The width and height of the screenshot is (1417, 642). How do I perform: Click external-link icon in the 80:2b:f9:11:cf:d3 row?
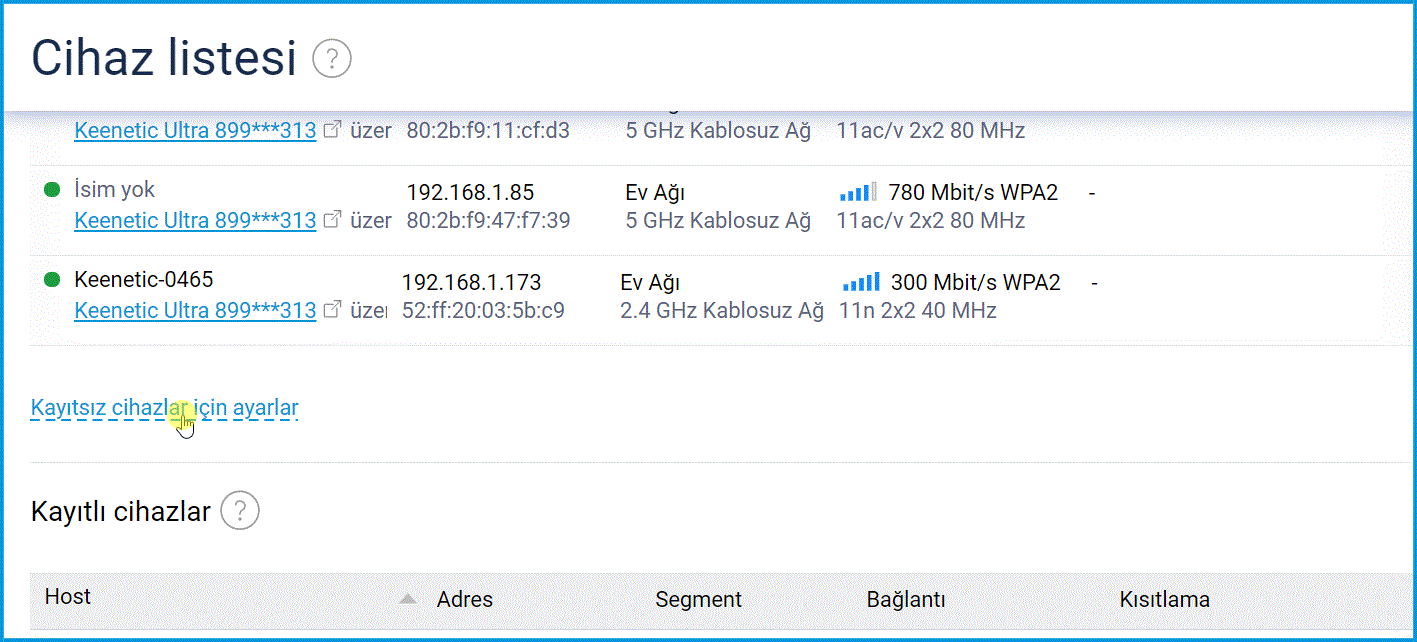click(x=334, y=130)
